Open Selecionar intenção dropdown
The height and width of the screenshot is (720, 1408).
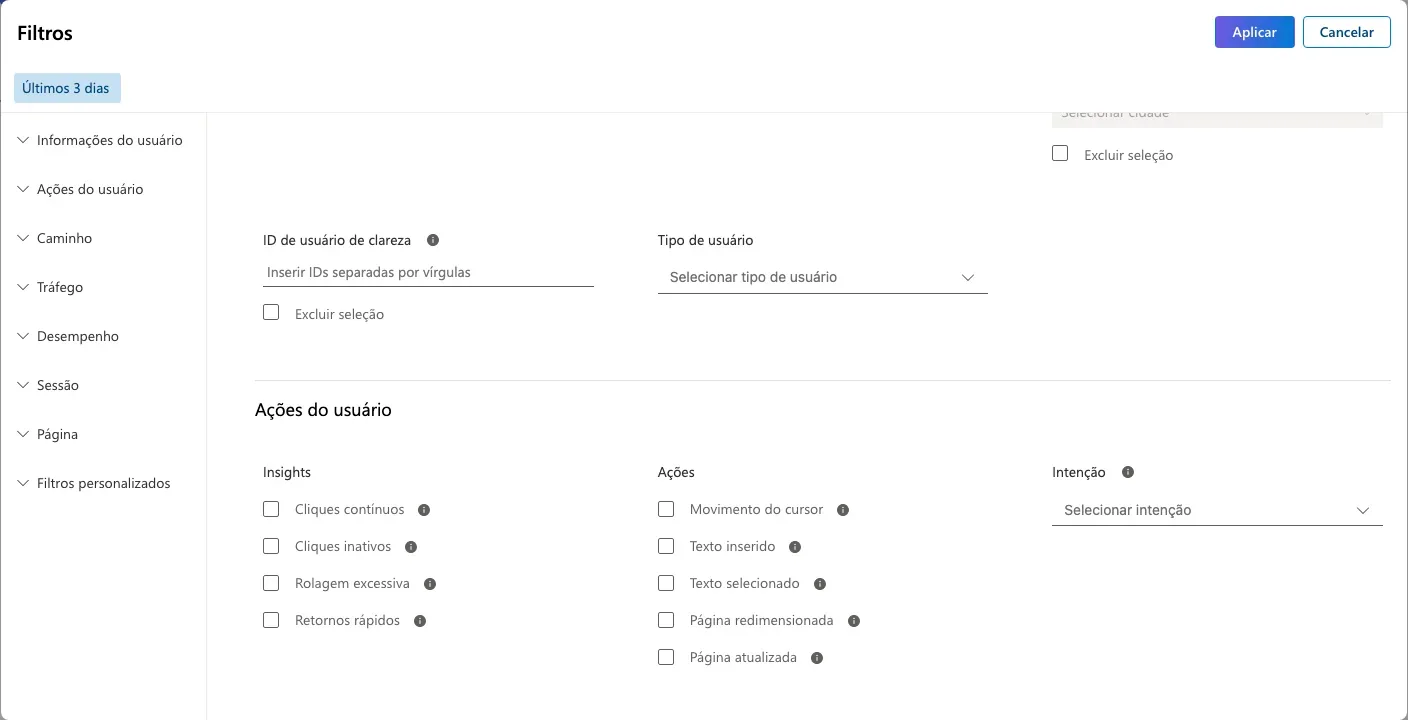click(1217, 510)
